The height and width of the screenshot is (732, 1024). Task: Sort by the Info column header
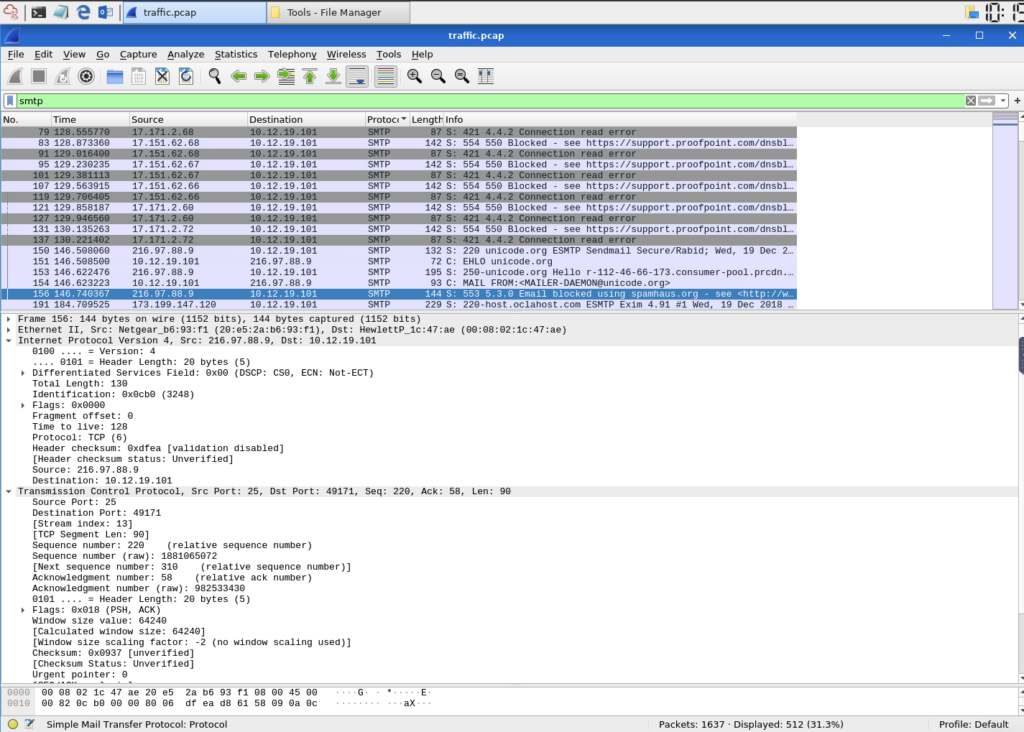pos(620,119)
